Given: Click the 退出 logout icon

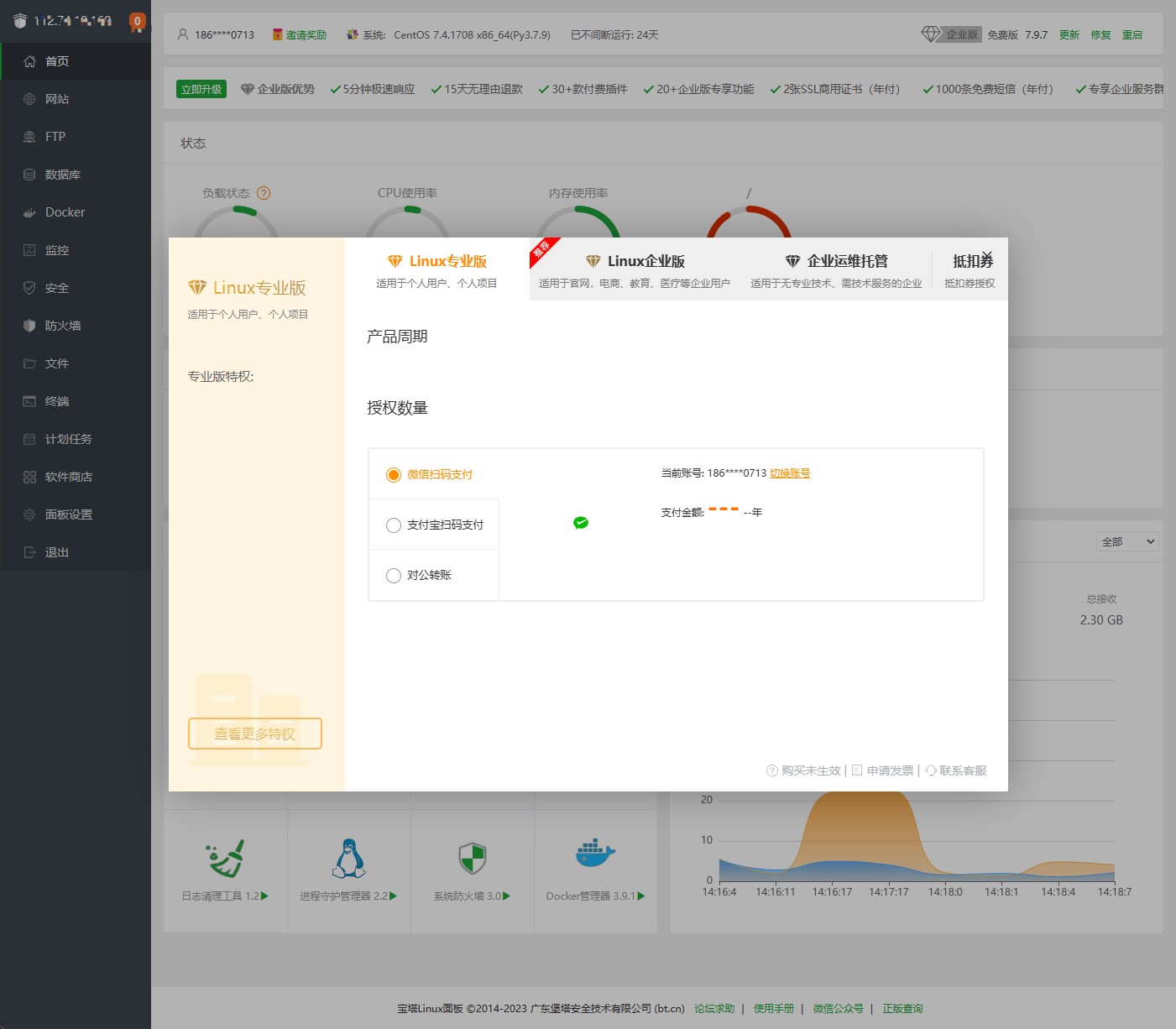Looking at the screenshot, I should pos(29,552).
